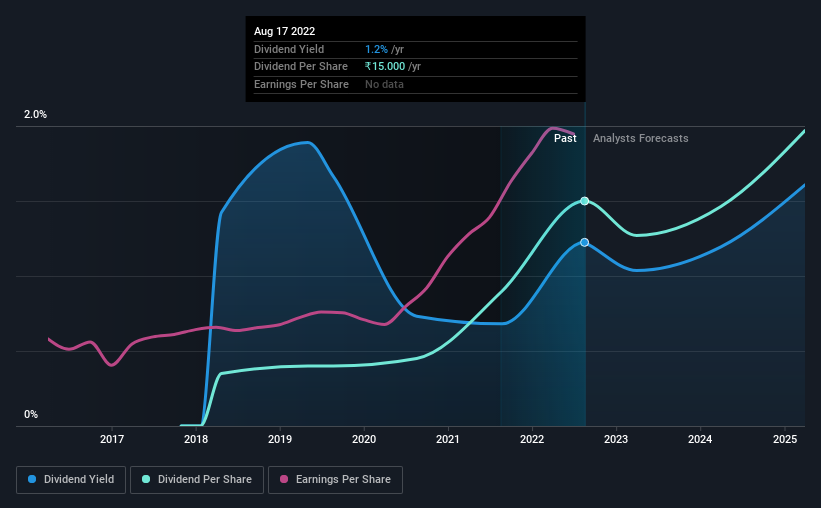This screenshot has width=821, height=508.
Task: Click the pink Earnings Per Share legend dot
Action: pos(284,479)
